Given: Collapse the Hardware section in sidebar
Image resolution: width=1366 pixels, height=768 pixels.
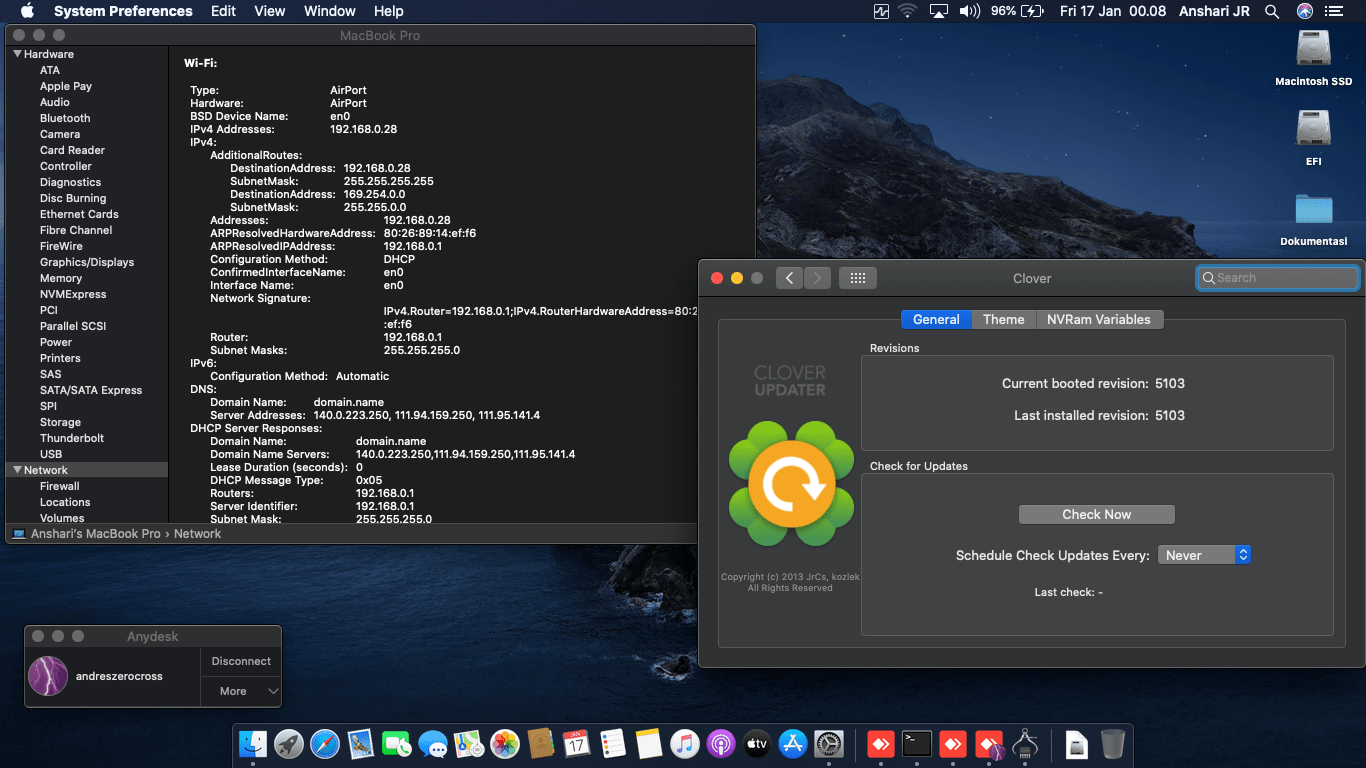Looking at the screenshot, I should [18, 54].
